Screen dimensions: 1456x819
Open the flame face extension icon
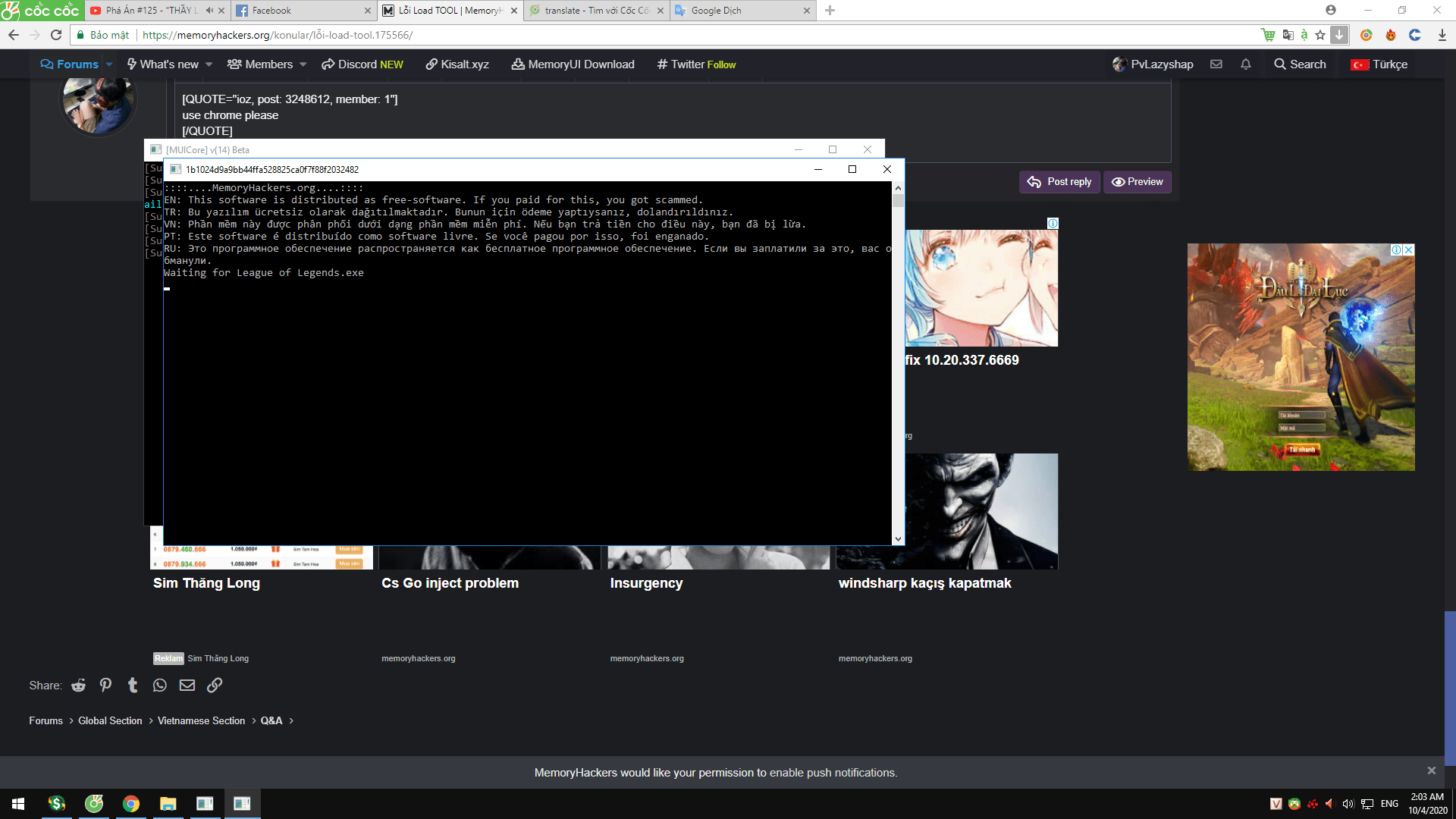(x=1391, y=35)
